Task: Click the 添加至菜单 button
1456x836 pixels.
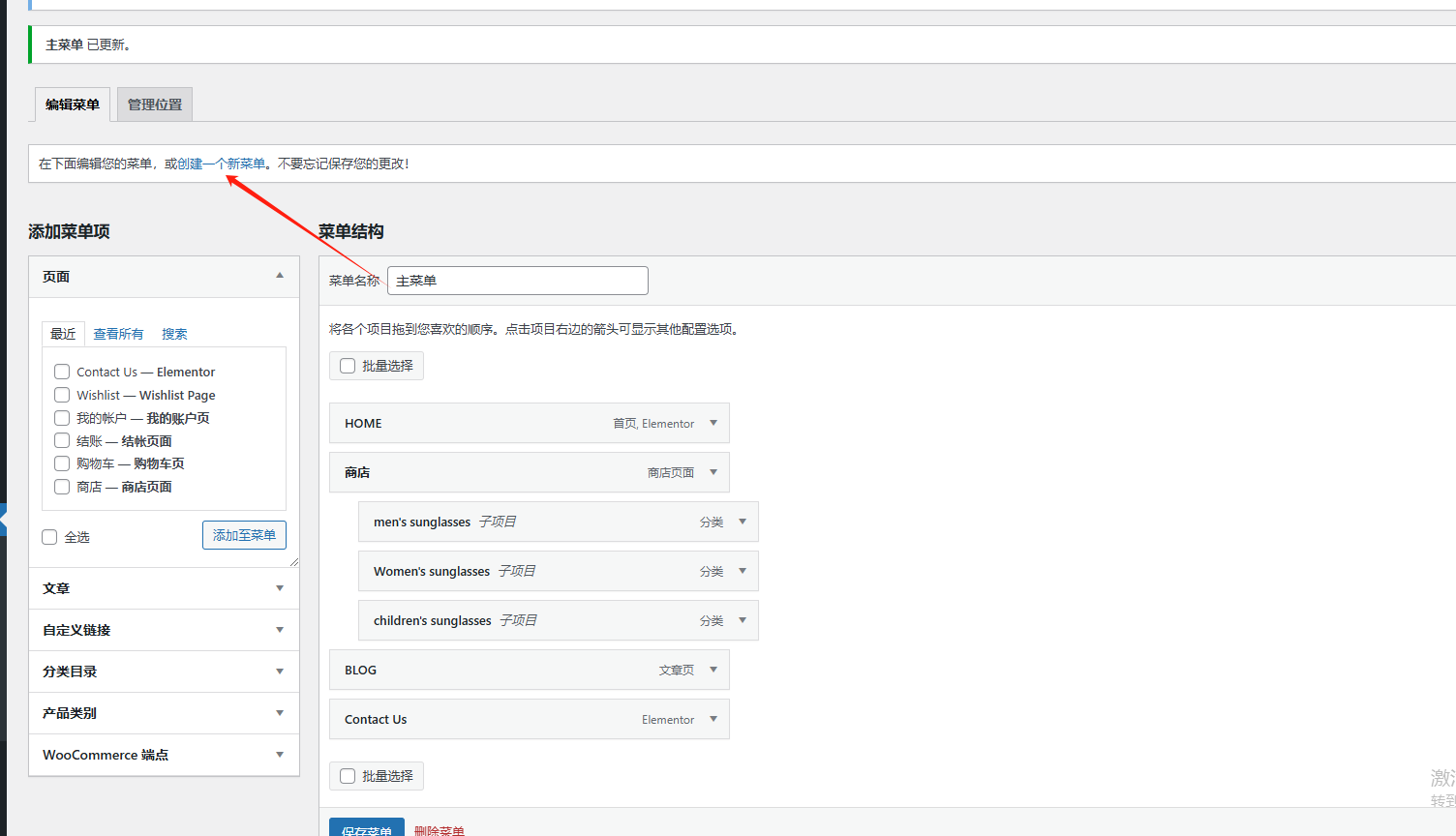Action: 244,534
